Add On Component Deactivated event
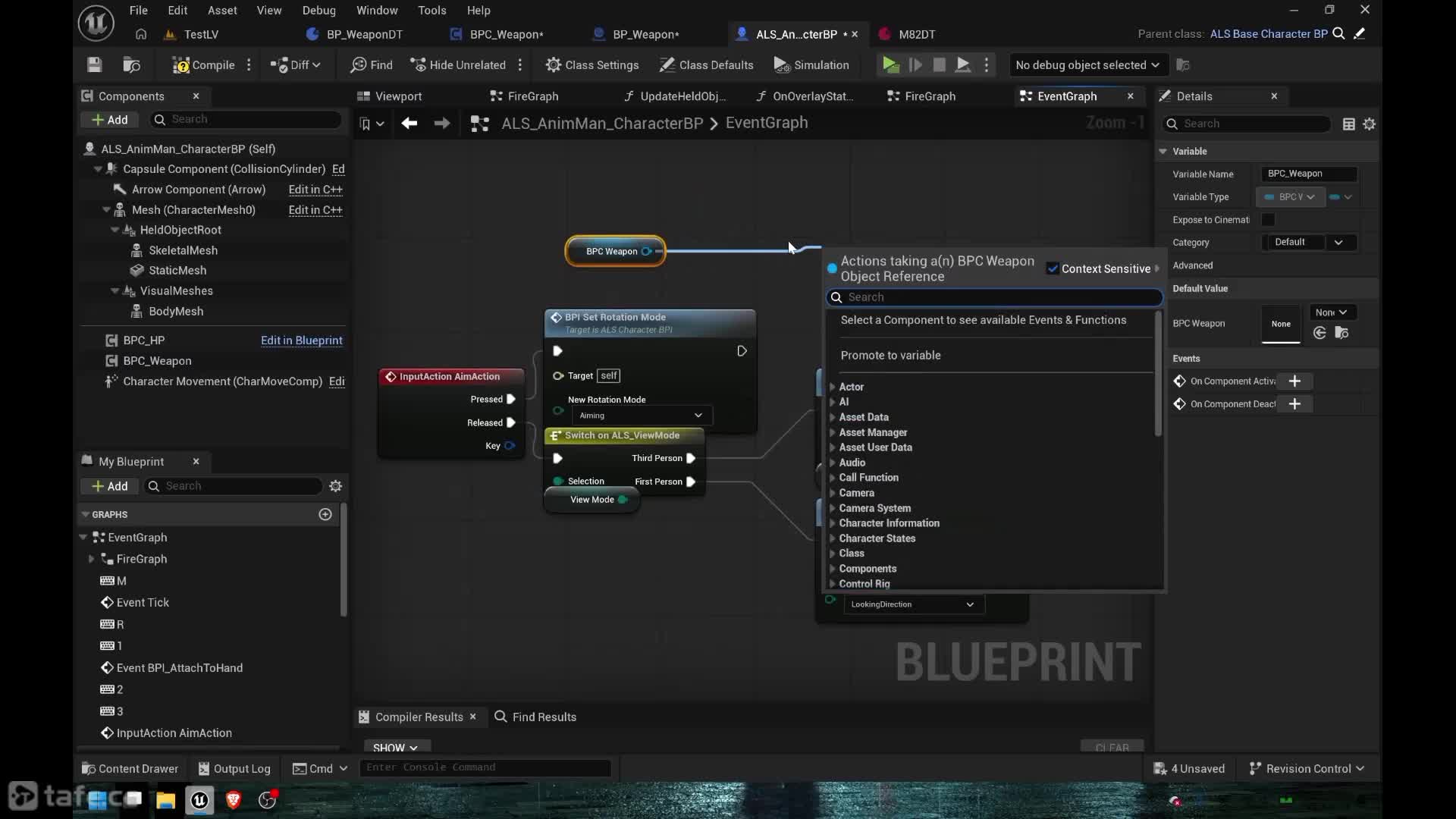 [1294, 404]
